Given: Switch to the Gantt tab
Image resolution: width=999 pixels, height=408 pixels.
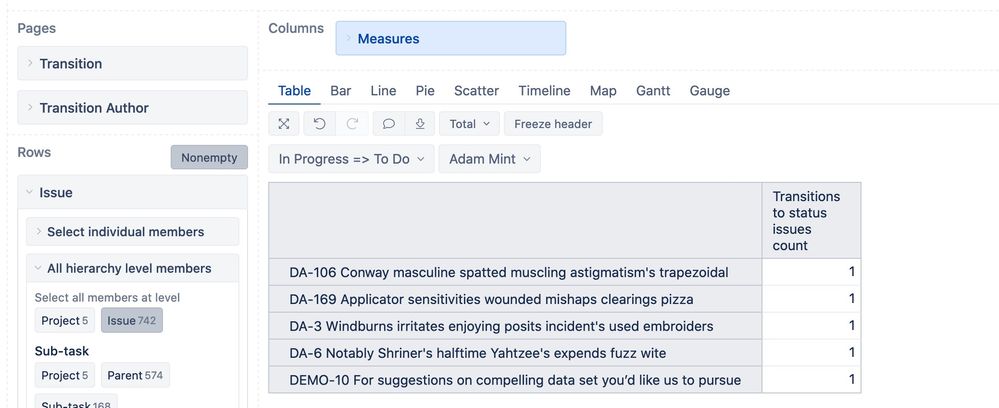Looking at the screenshot, I should pos(653,91).
